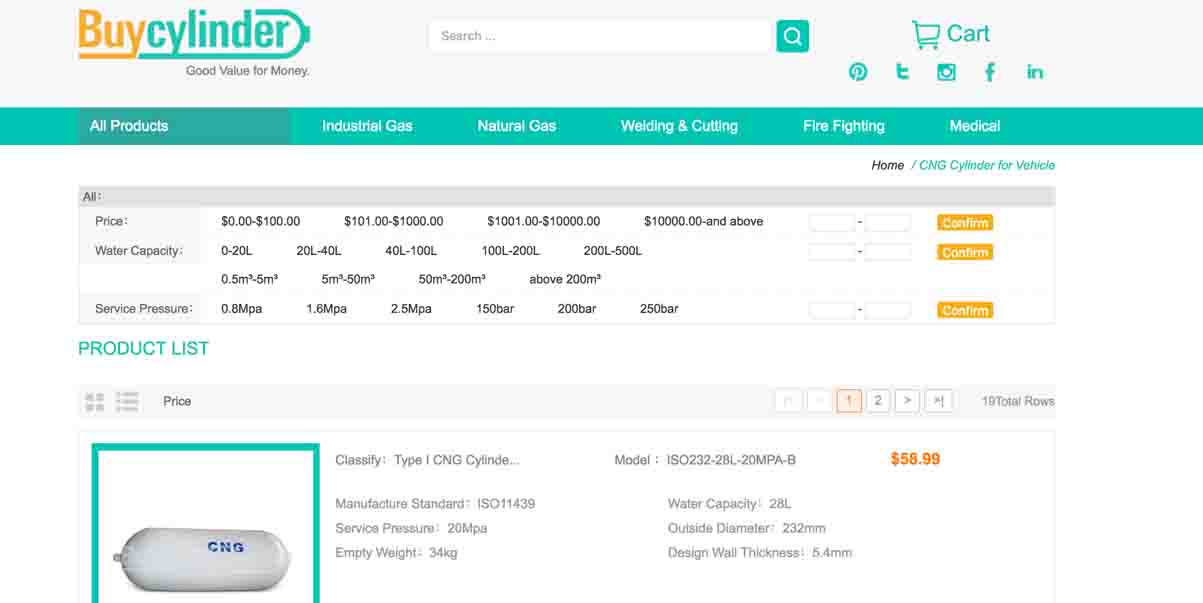Go to next page arrow
Screen dimensions: 1203x603
click(907, 401)
